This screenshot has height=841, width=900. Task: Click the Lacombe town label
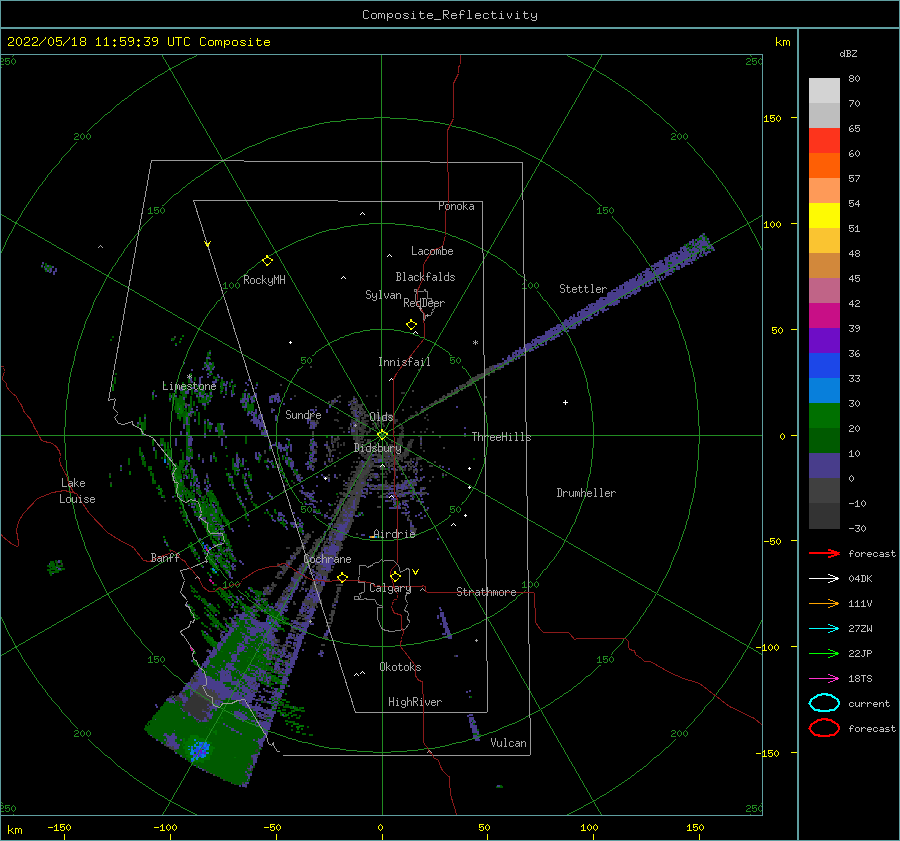(x=432, y=251)
